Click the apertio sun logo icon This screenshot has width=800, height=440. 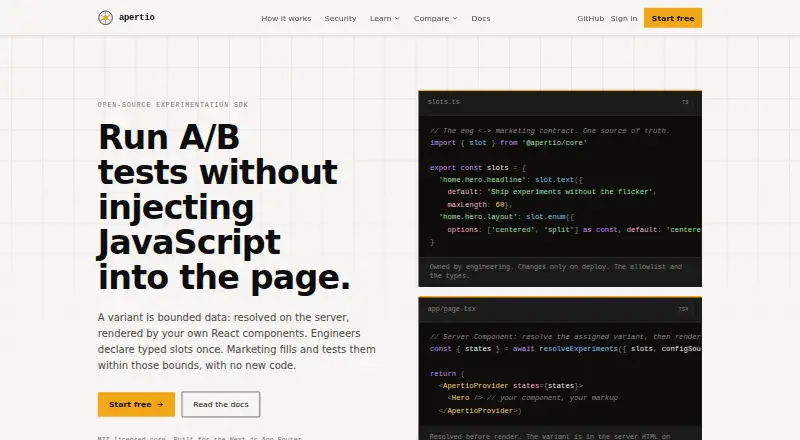105,18
